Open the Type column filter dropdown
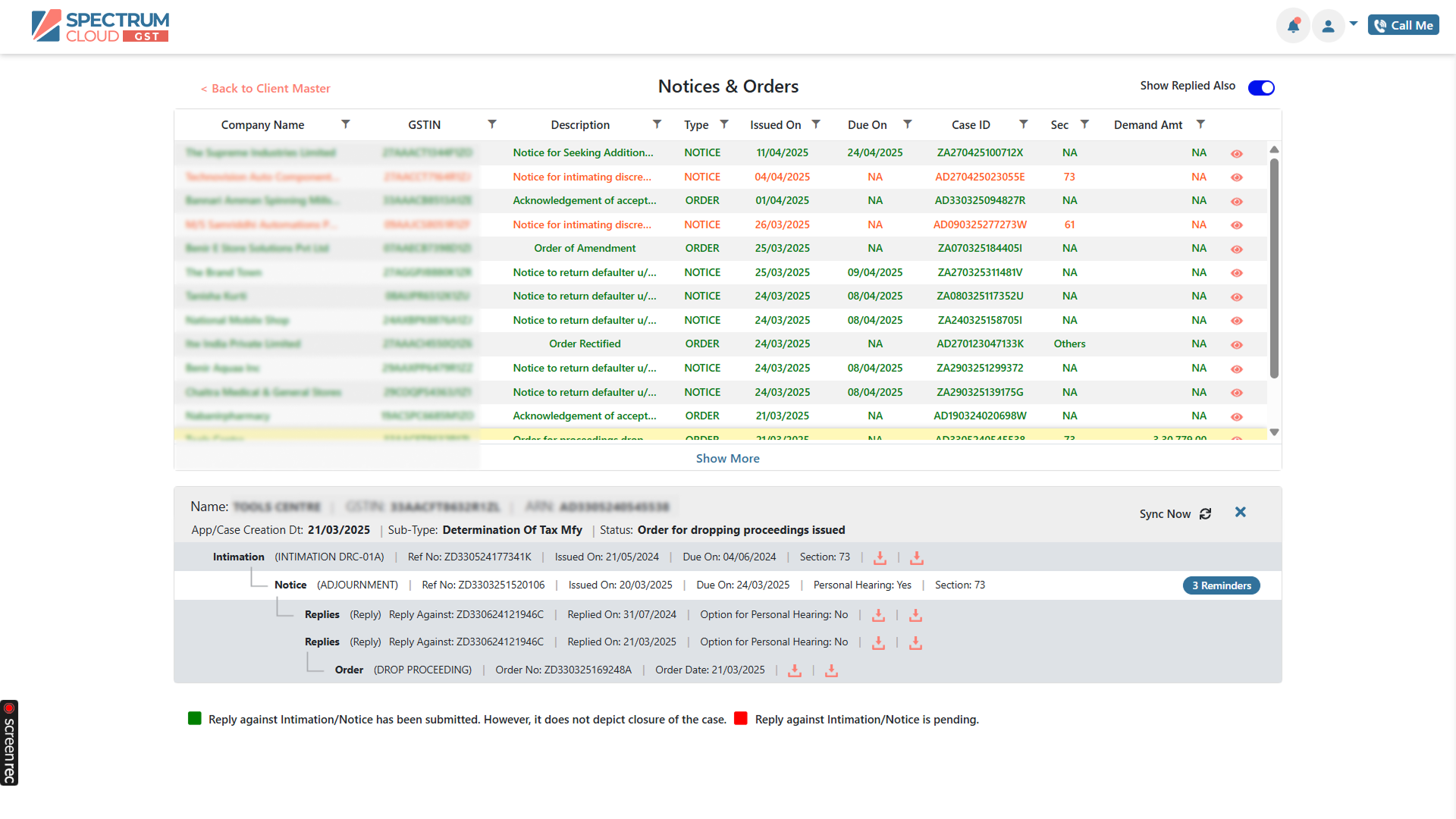Viewport: 1456px width, 819px height. [x=724, y=124]
